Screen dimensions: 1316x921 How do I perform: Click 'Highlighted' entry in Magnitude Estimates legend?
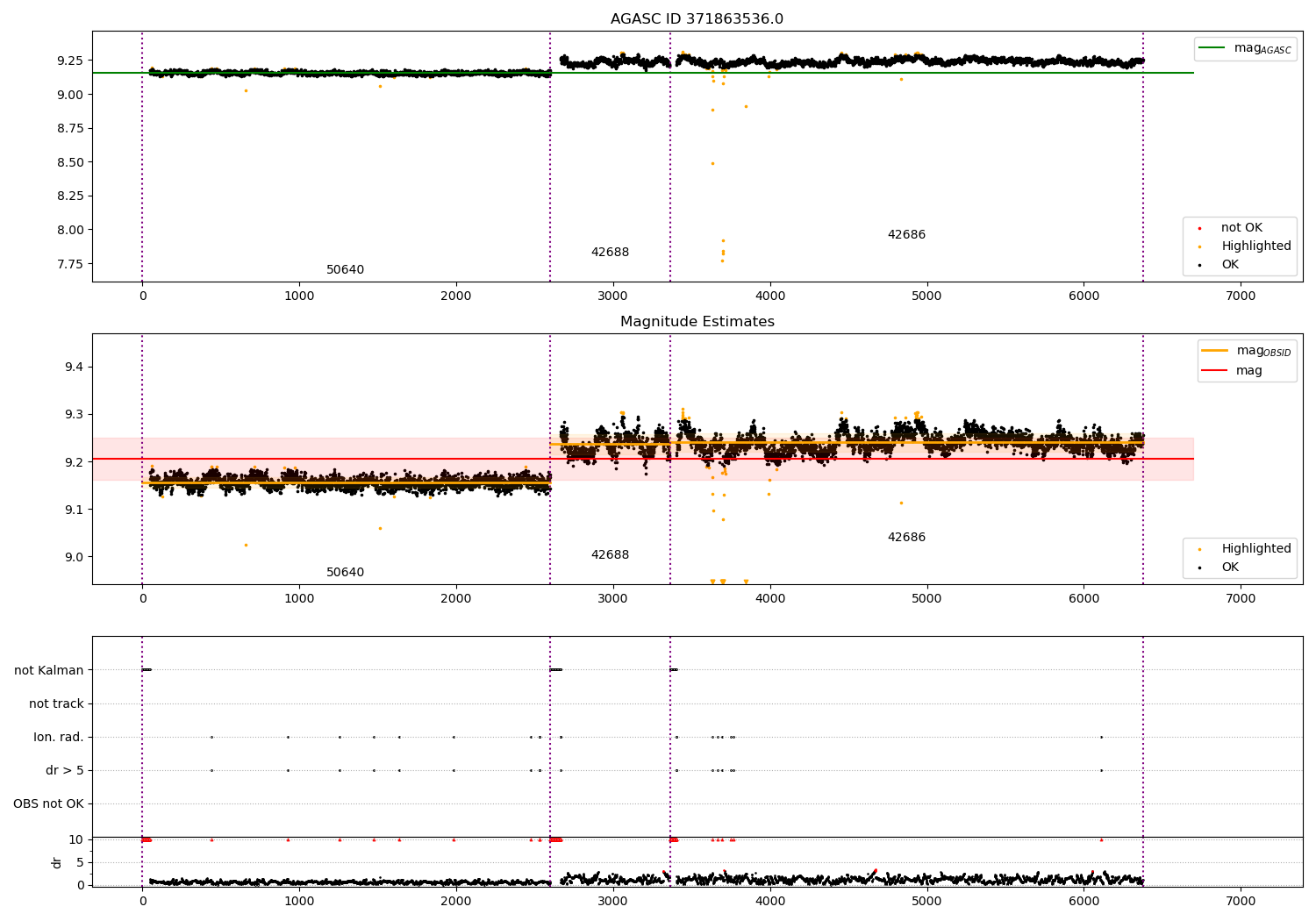pos(1256,549)
